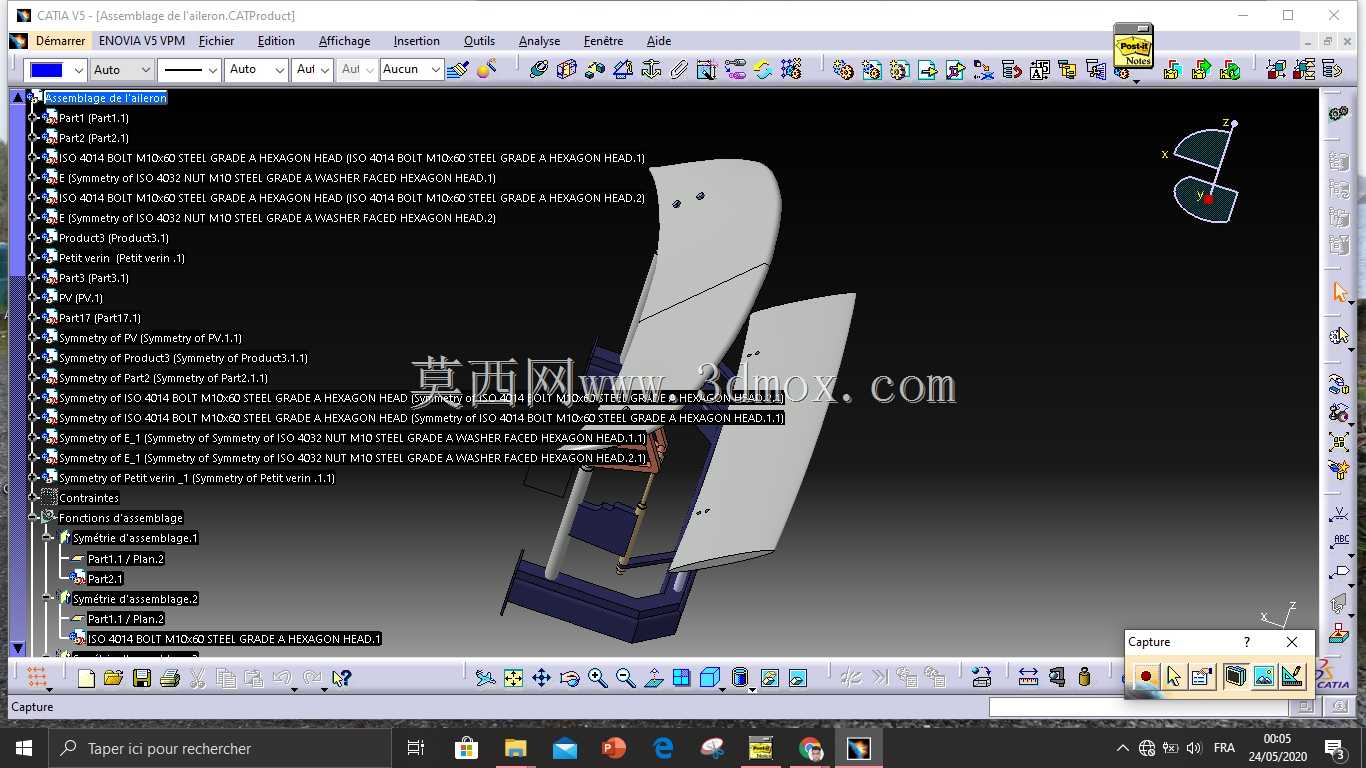Toggle vector mode icon in Capture toolbar
Viewport: 1366px width, 768px height.
tap(1292, 677)
